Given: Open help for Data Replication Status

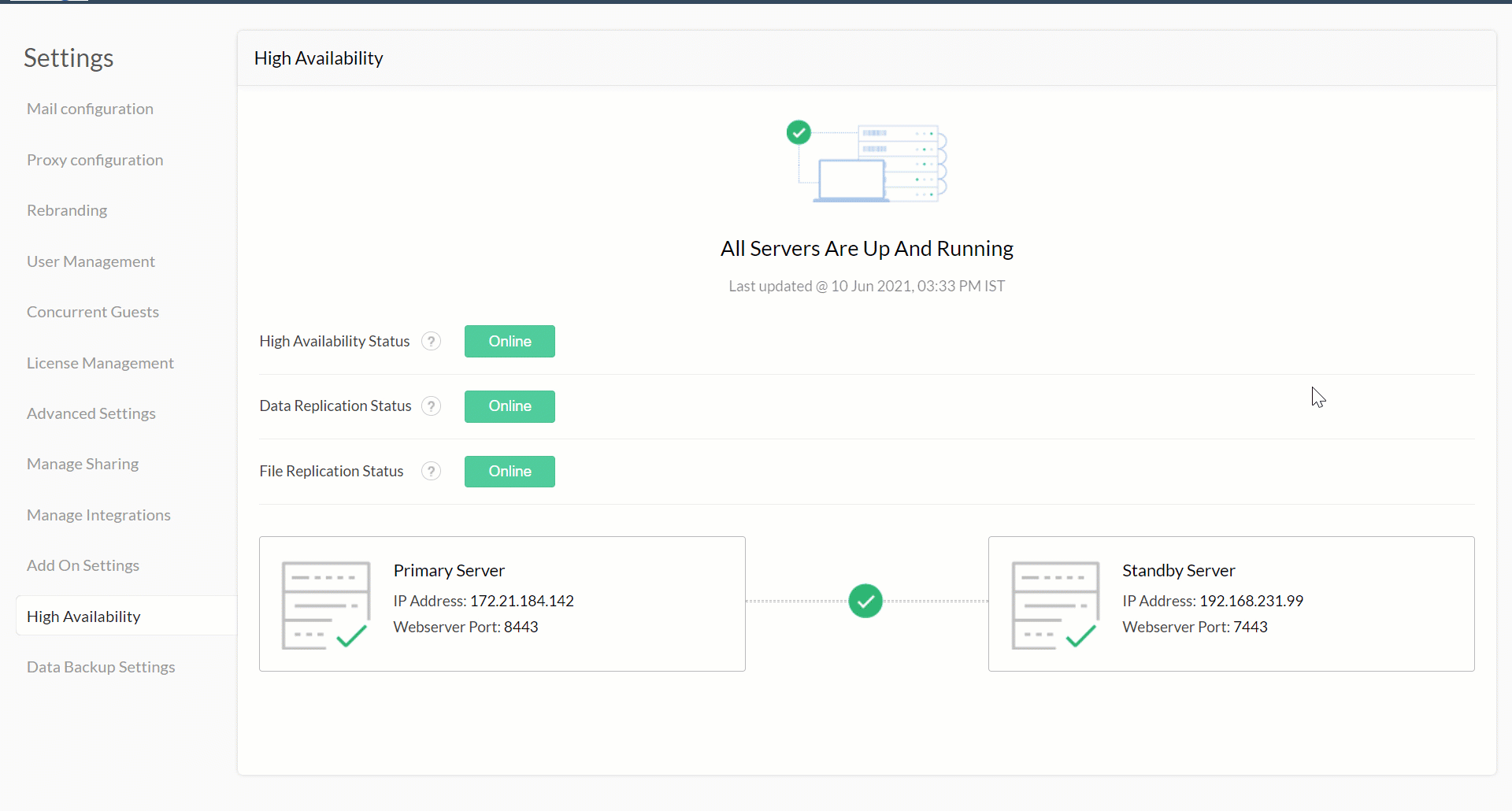Looking at the screenshot, I should pos(431,405).
